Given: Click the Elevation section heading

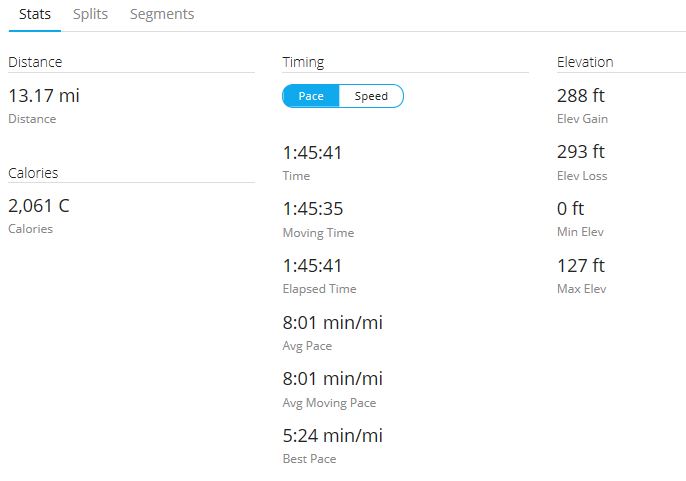Looking at the screenshot, I should pyautogui.click(x=585, y=62).
